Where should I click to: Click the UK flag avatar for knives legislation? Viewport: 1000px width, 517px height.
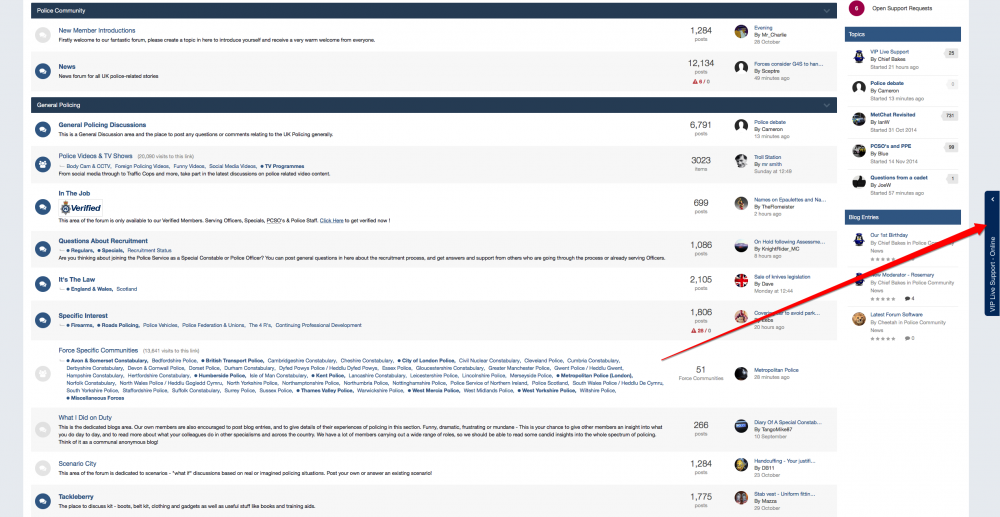point(741,280)
